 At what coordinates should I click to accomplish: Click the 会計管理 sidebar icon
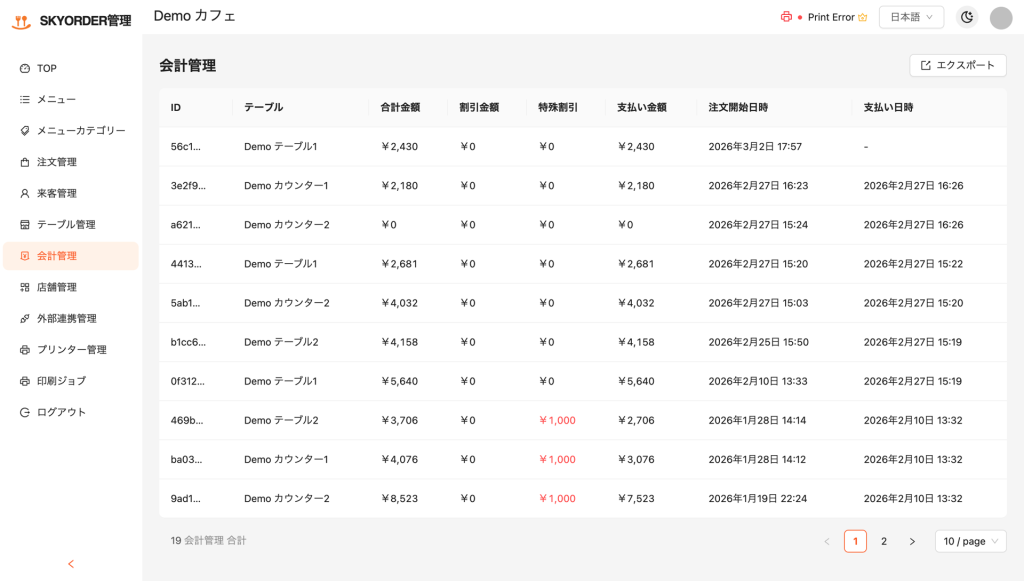25,256
